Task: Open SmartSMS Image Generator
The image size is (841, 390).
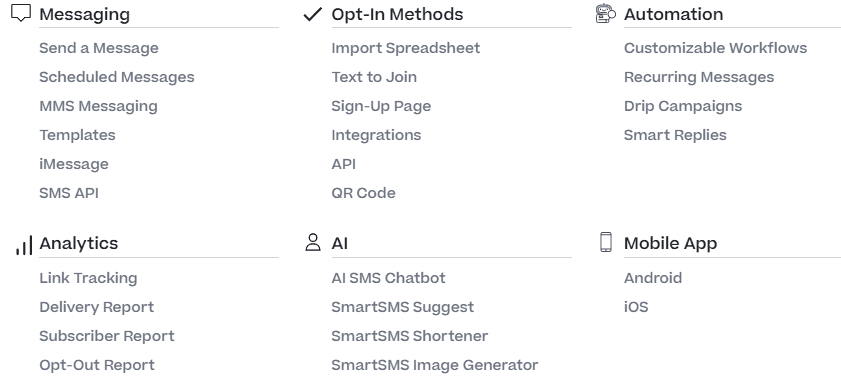Action: [x=435, y=365]
